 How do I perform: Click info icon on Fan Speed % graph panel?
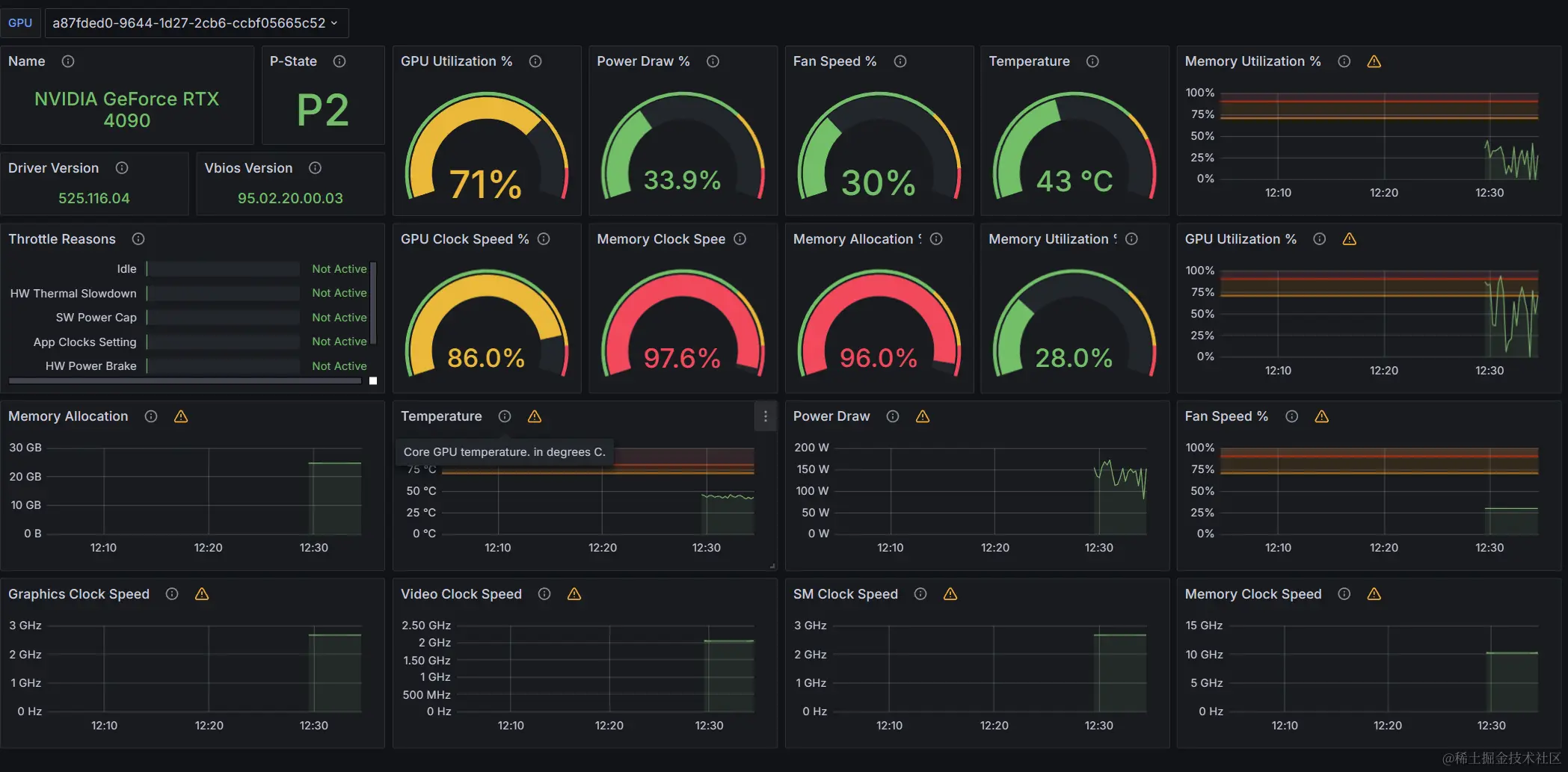[x=1291, y=416]
